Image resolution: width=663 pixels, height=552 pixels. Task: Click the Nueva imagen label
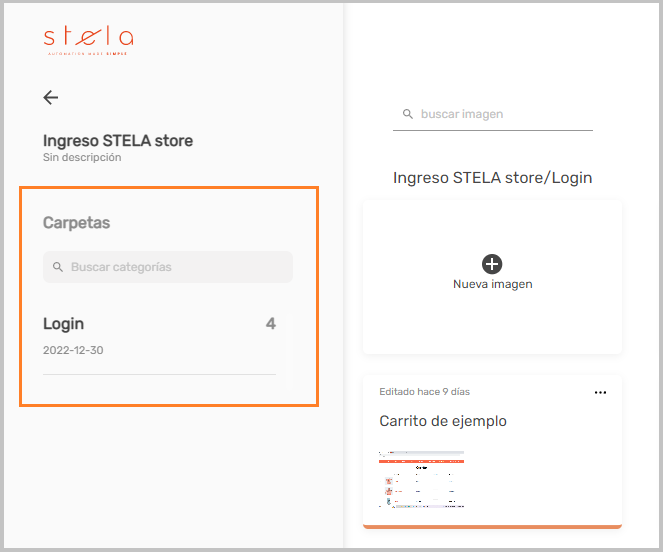(493, 284)
